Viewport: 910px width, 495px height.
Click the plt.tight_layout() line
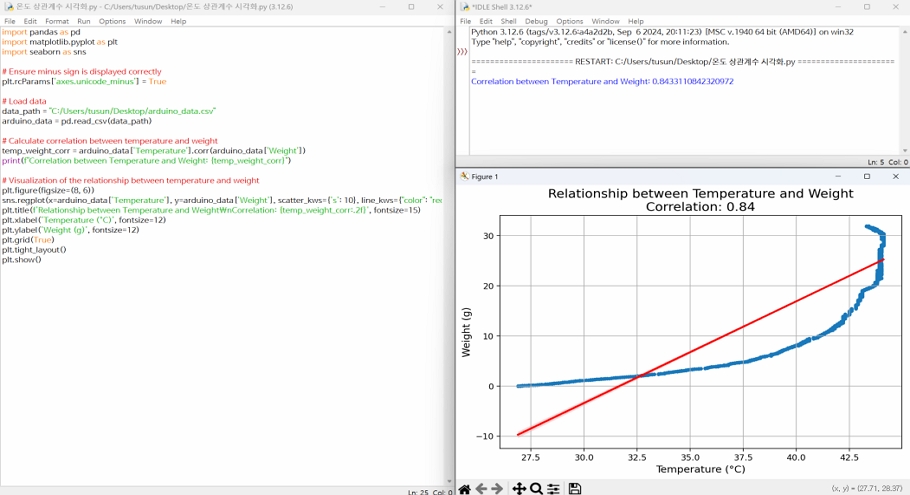pyautogui.click(x=34, y=250)
